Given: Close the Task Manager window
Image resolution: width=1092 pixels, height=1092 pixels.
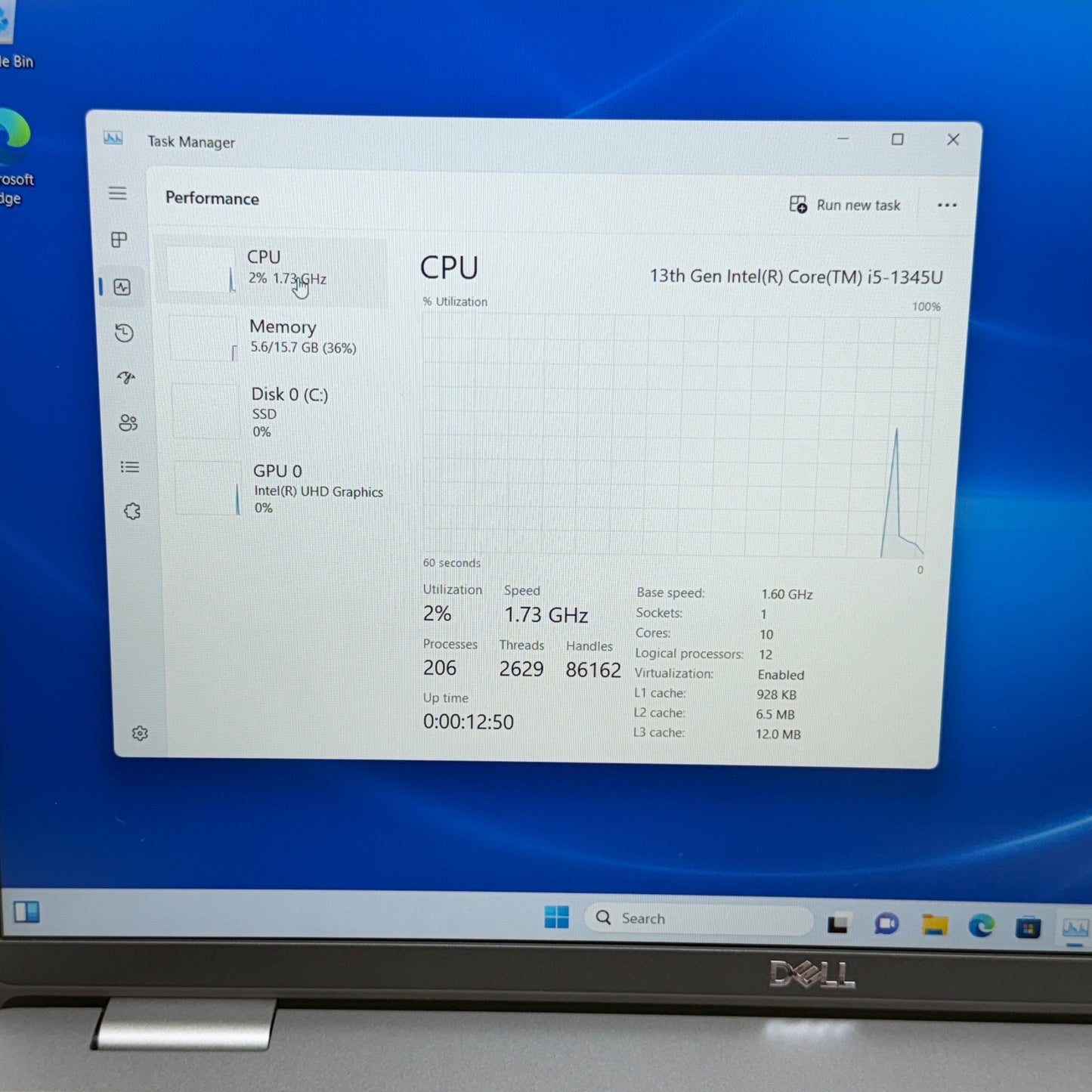Looking at the screenshot, I should (x=953, y=139).
